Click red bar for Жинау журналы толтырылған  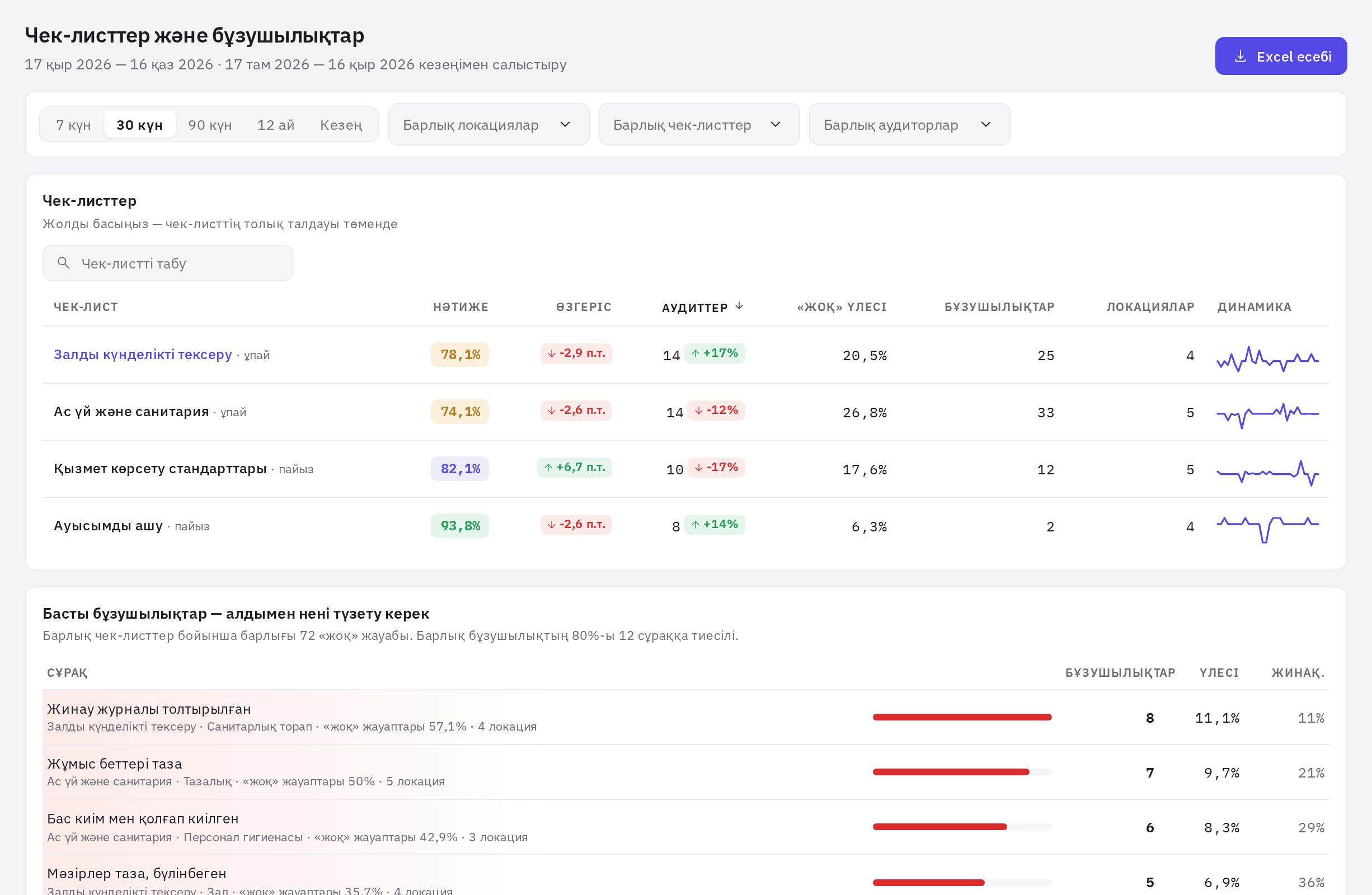[962, 718]
